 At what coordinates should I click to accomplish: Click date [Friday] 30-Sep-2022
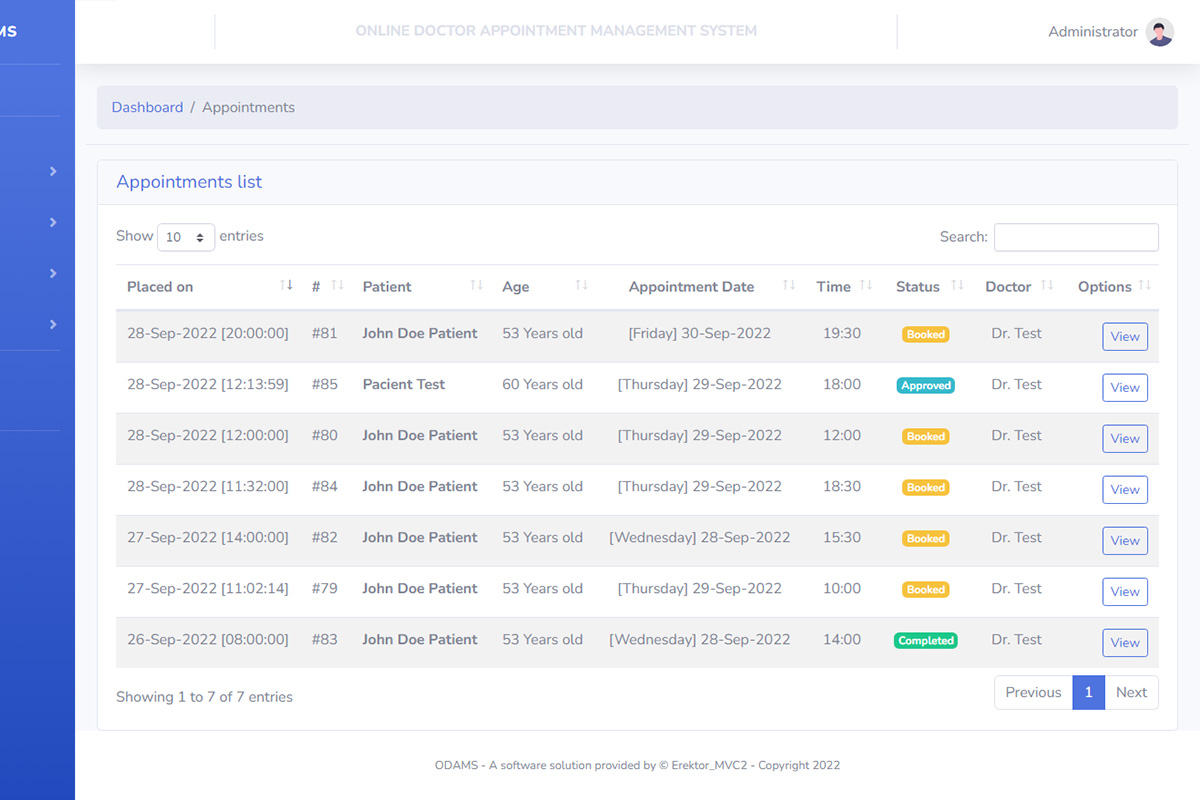[700, 333]
